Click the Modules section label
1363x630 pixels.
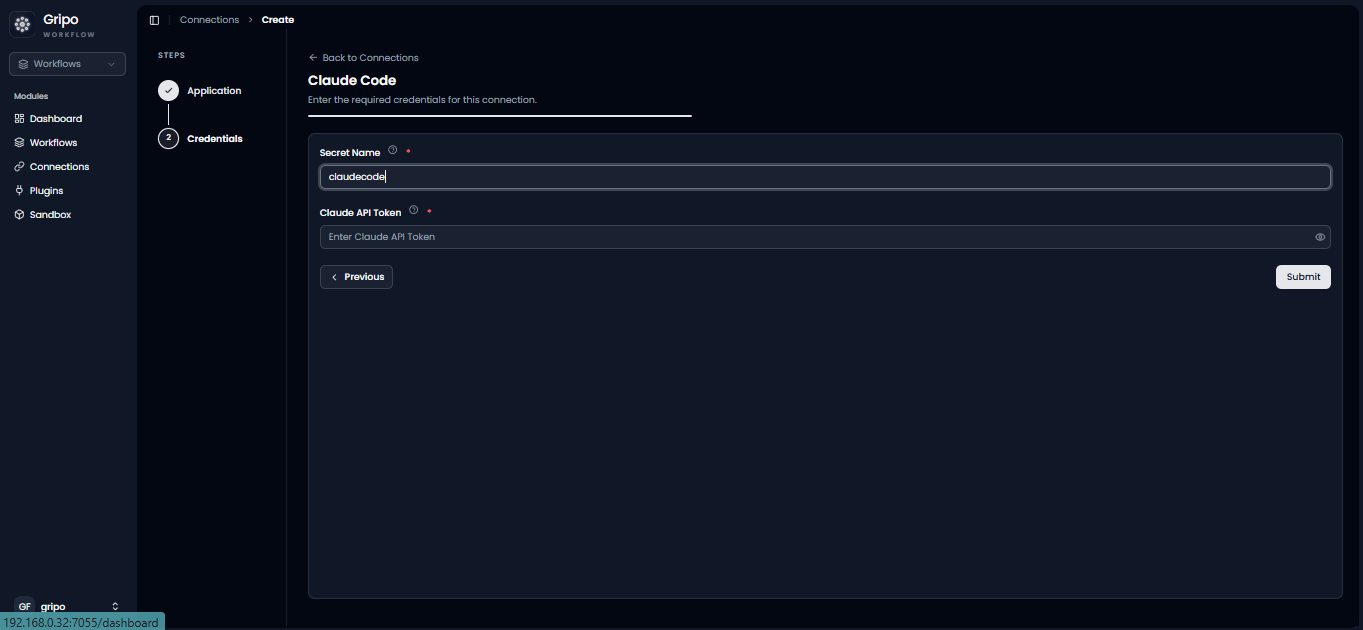click(x=31, y=96)
